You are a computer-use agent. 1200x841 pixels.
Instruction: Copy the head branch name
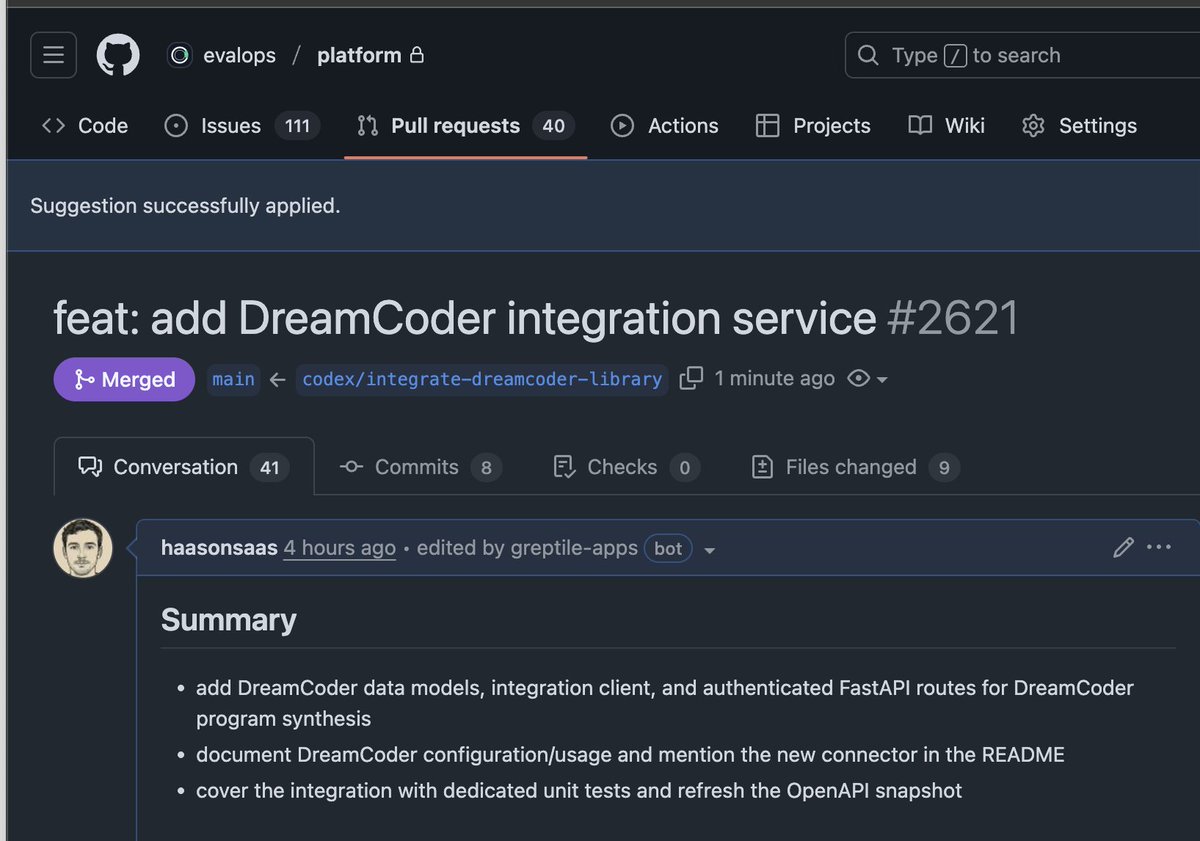click(x=691, y=379)
